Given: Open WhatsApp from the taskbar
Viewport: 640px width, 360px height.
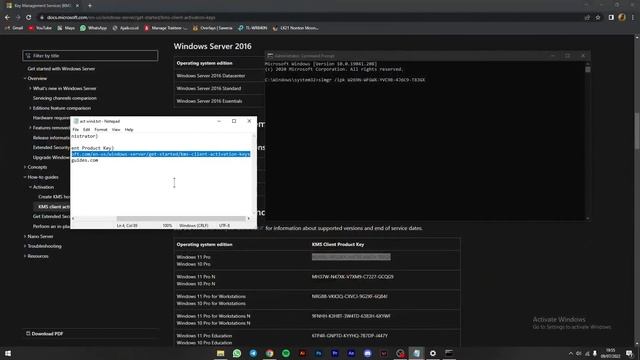Looking at the screenshot, I should pos(237,353).
